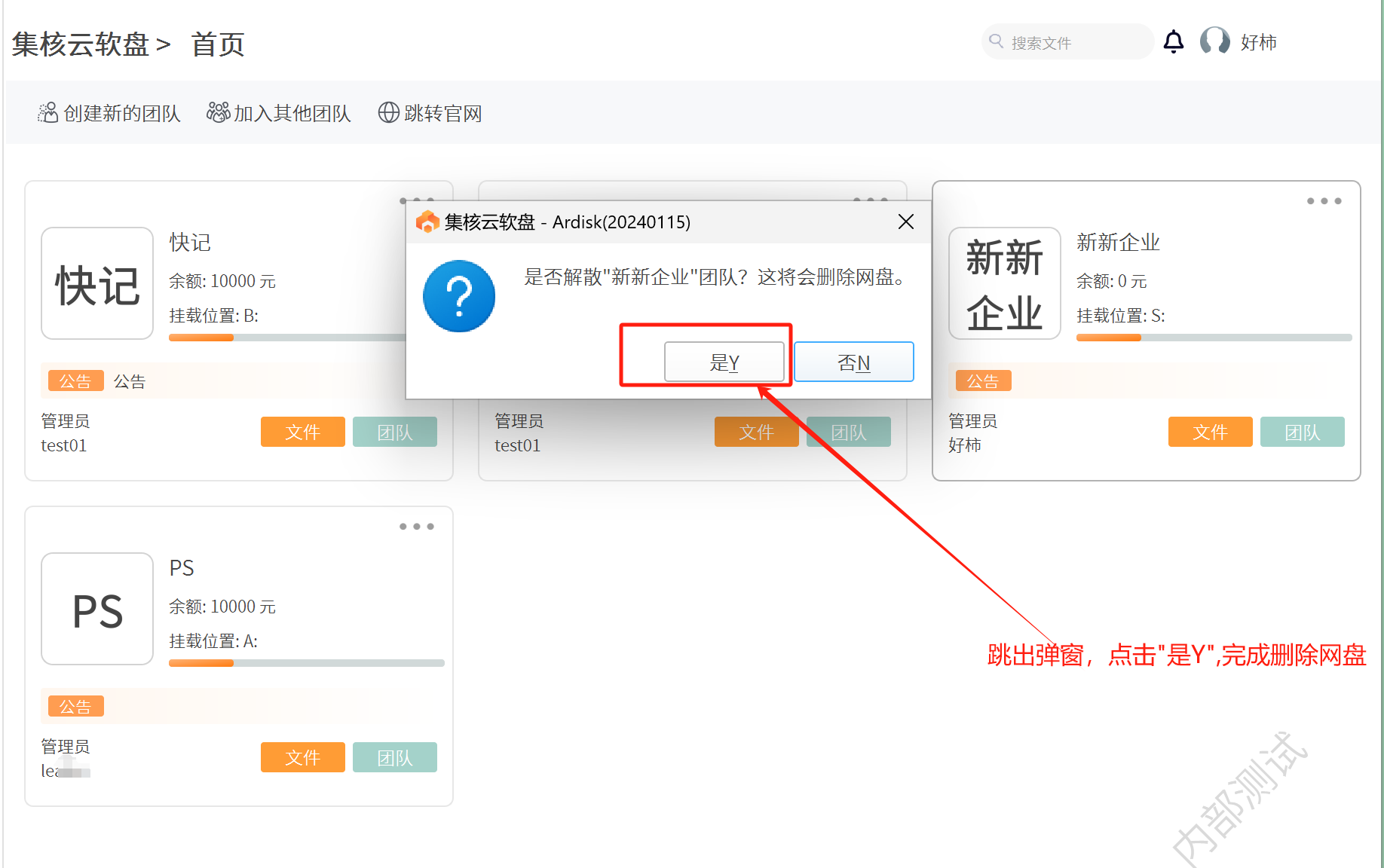The image size is (1384, 868).
Task: Open three-dot menu on PS card
Action: (x=416, y=527)
